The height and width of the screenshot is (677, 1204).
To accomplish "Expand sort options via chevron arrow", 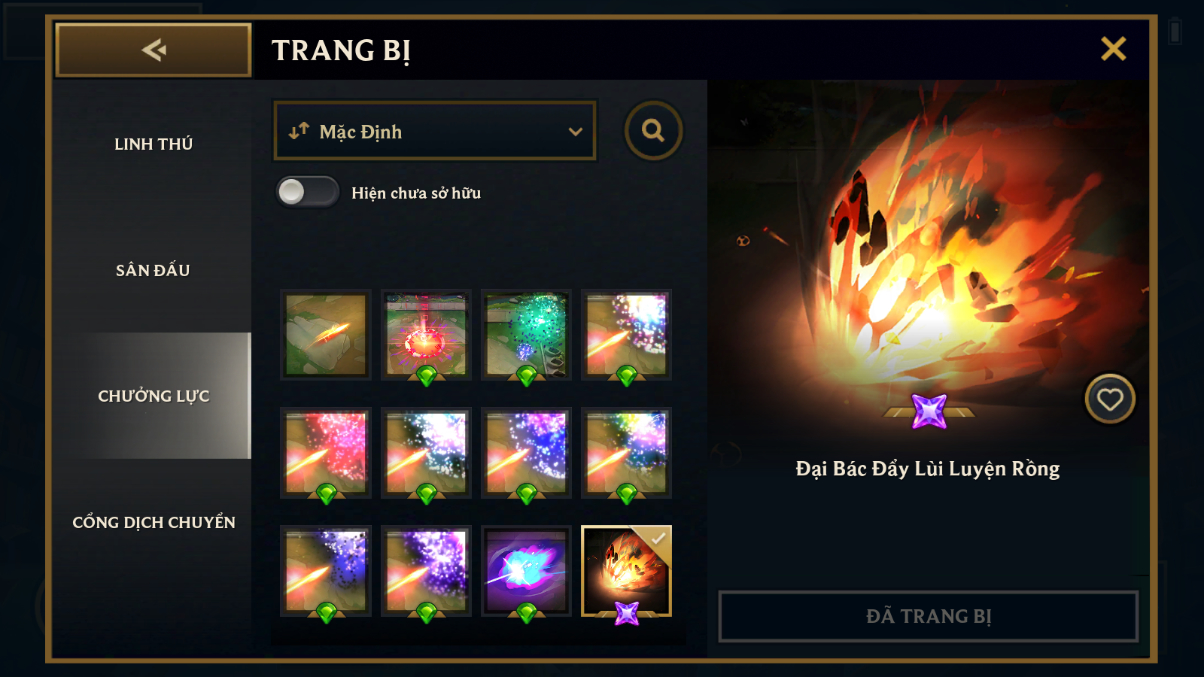I will [575, 132].
